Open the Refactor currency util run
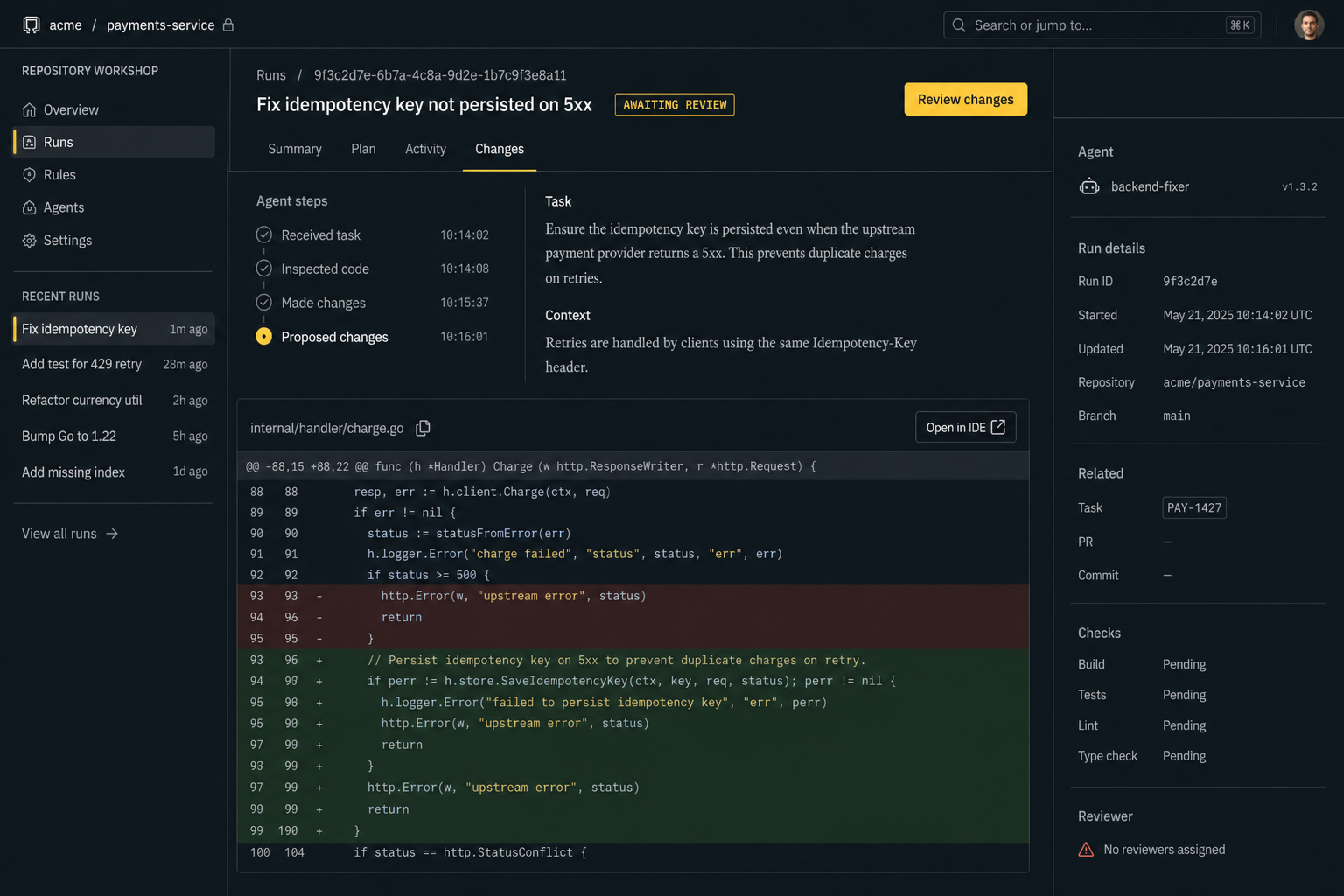Image resolution: width=1344 pixels, height=896 pixels. point(114,400)
